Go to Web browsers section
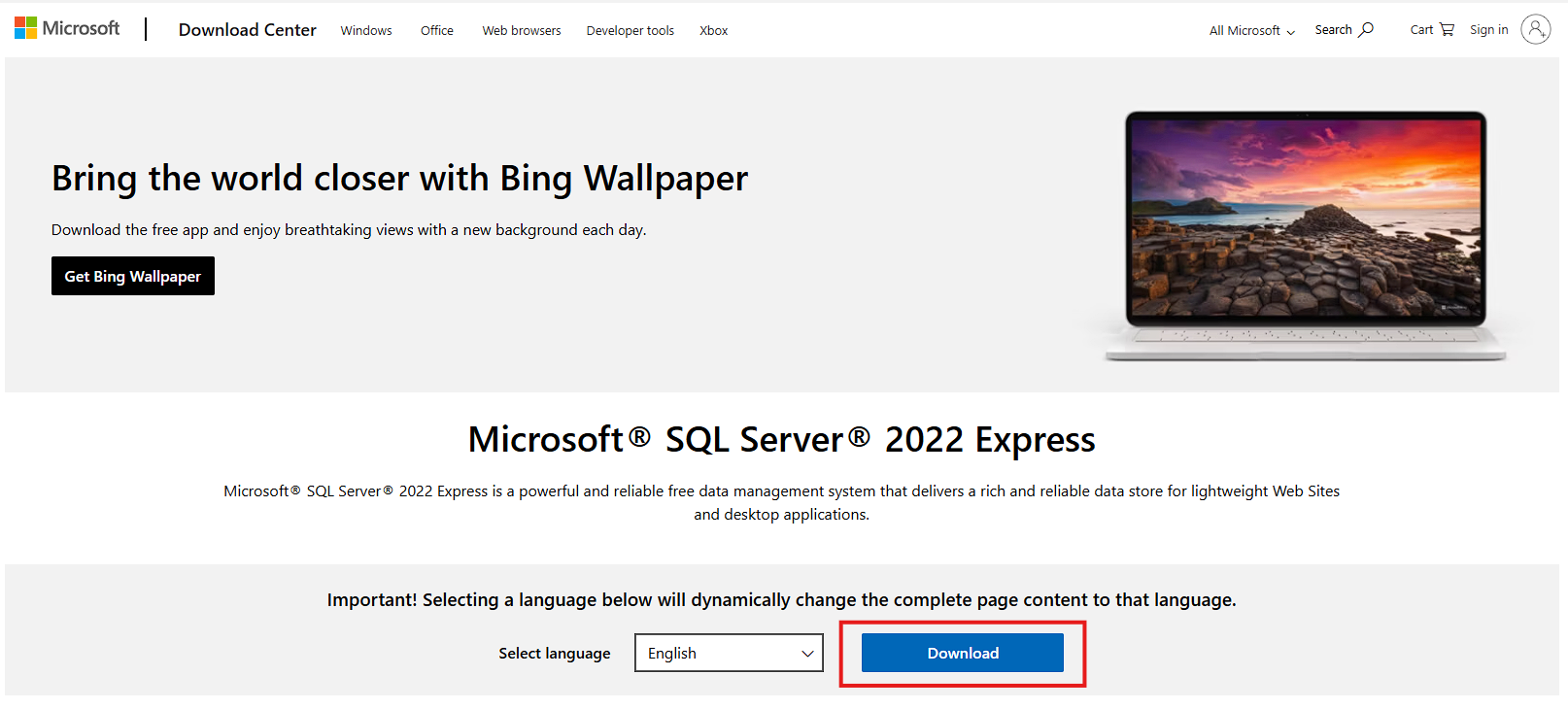Image resolution: width=1568 pixels, height=710 pixels. click(522, 31)
